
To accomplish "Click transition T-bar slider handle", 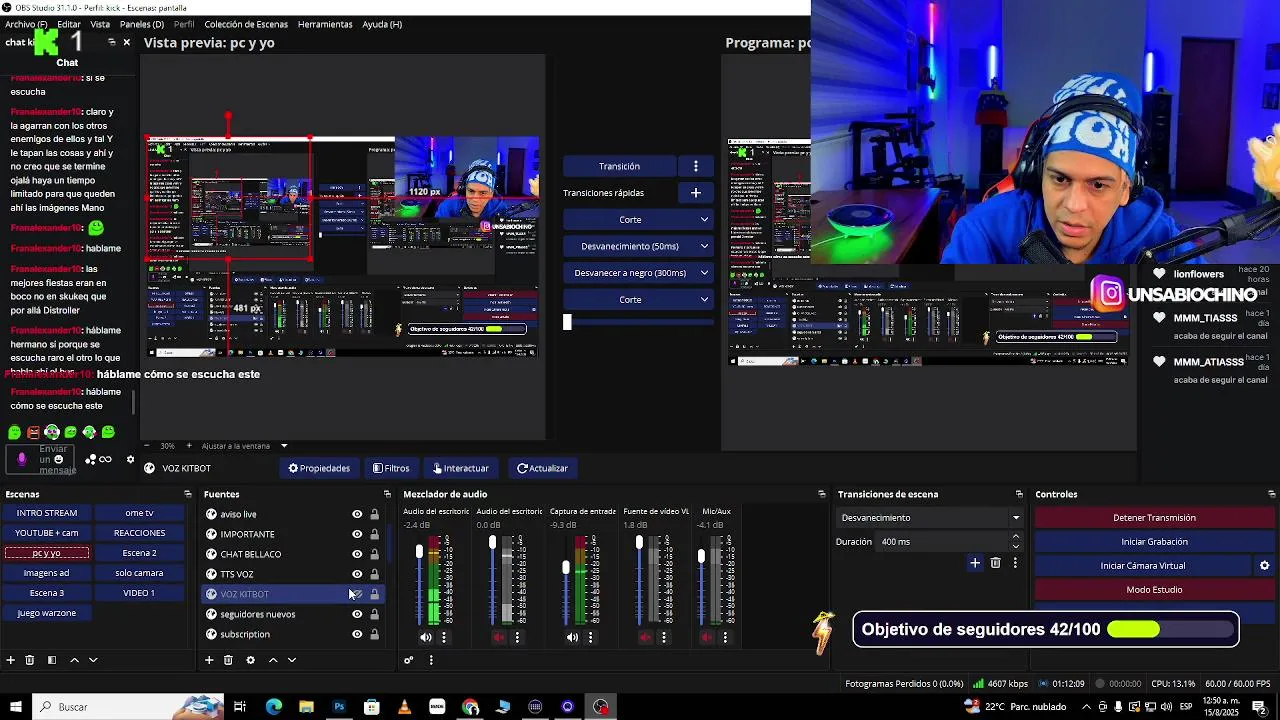I will point(567,322).
